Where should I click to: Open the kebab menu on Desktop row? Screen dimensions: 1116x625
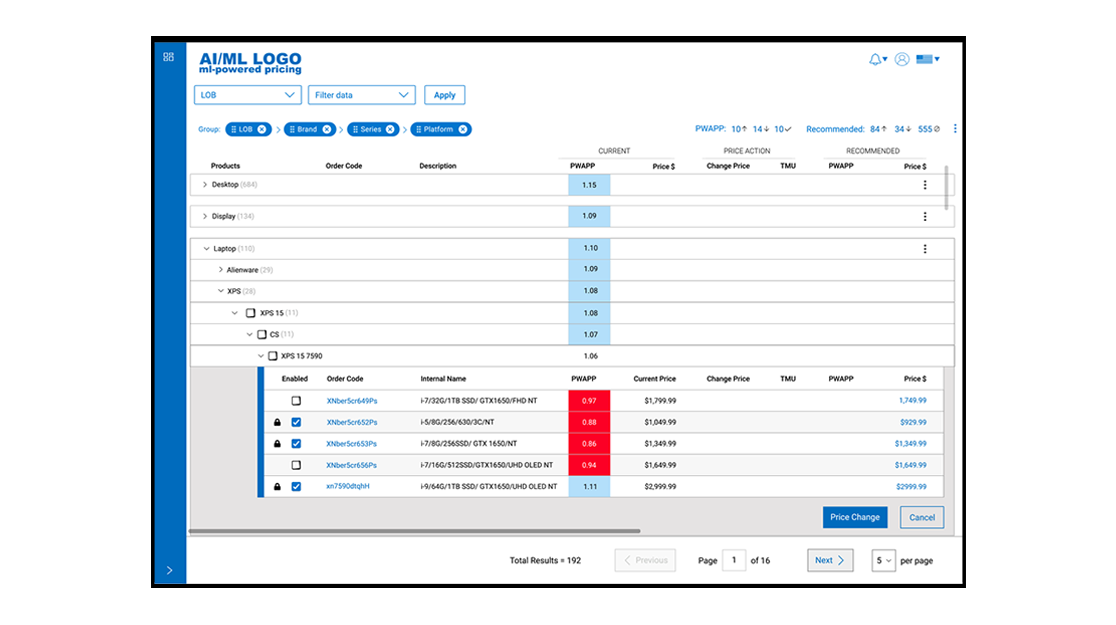pos(925,185)
